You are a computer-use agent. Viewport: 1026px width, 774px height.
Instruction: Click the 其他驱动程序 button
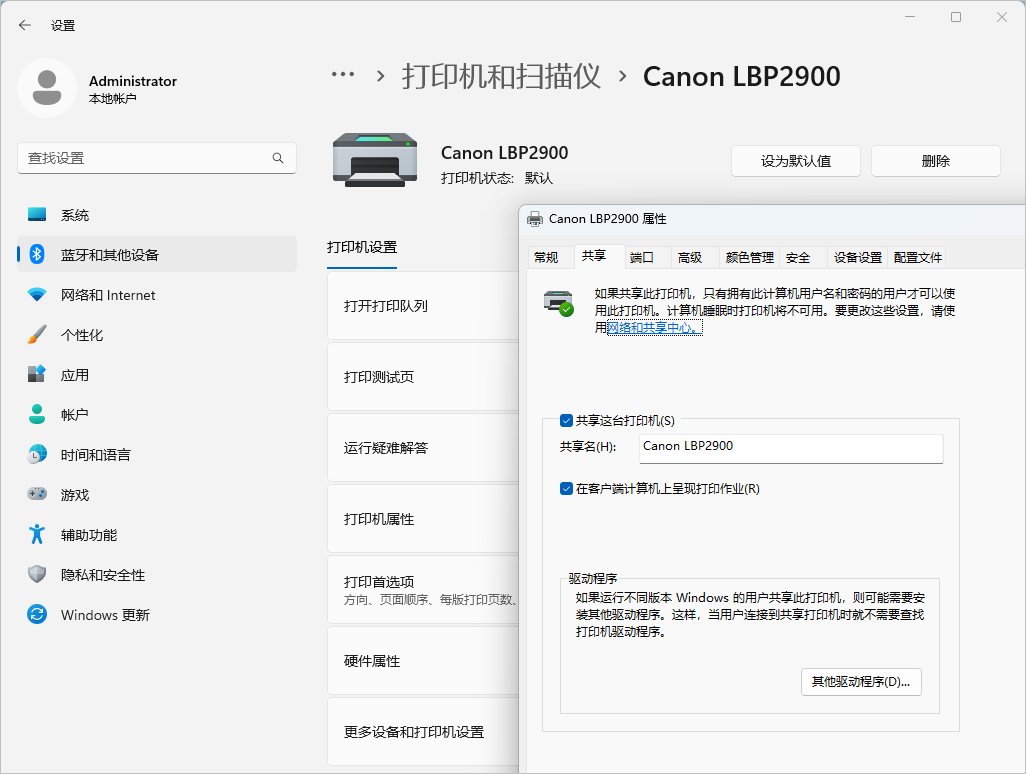(861, 682)
